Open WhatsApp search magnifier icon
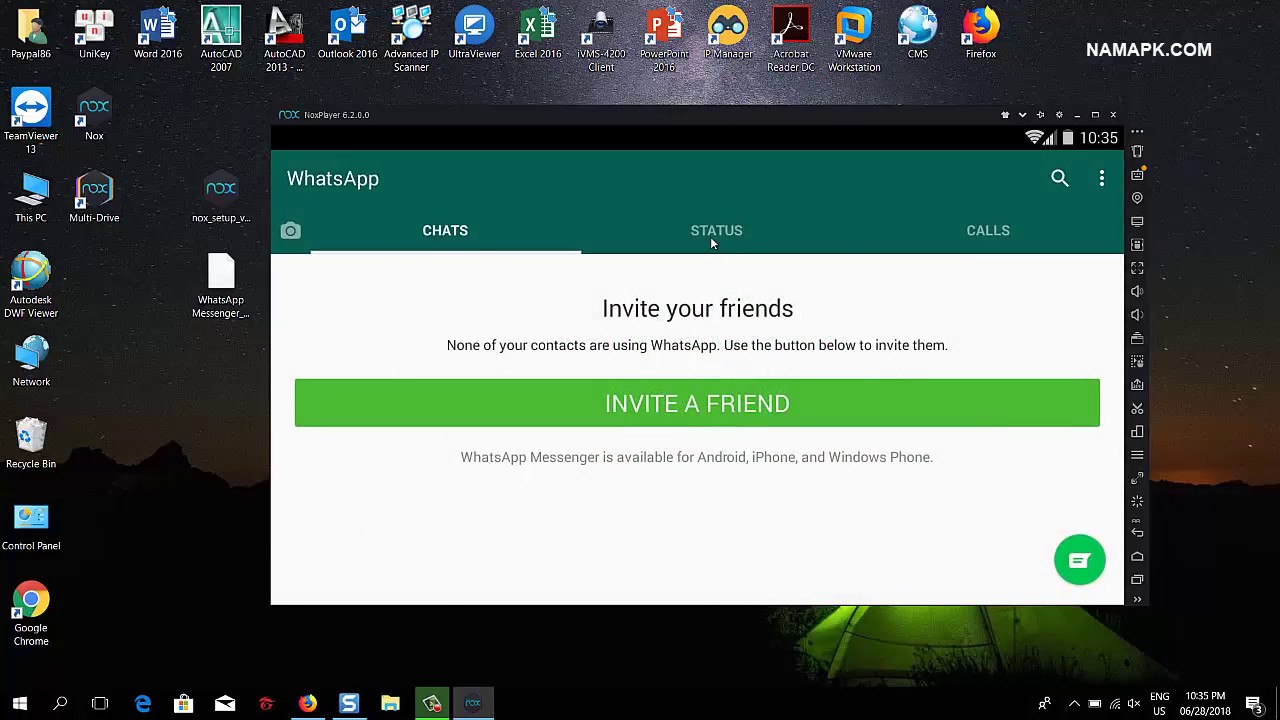1280x720 pixels. click(1060, 178)
